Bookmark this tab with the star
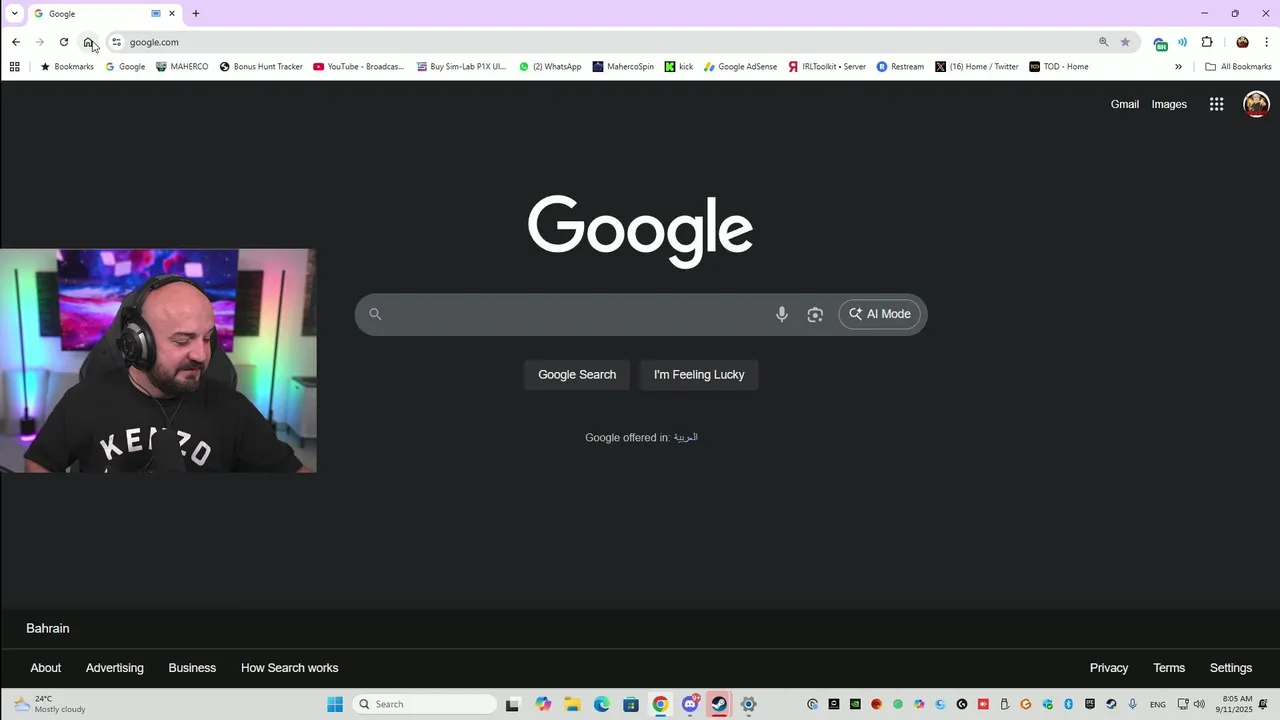 [1125, 42]
